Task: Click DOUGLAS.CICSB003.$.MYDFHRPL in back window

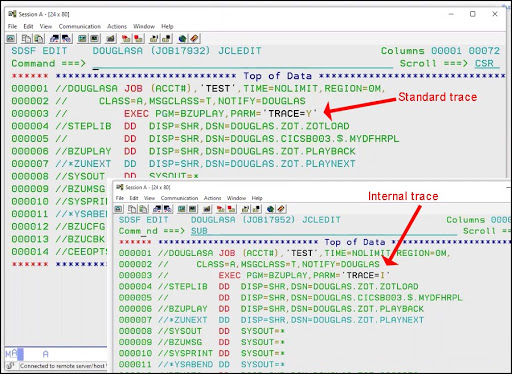Action: point(315,139)
